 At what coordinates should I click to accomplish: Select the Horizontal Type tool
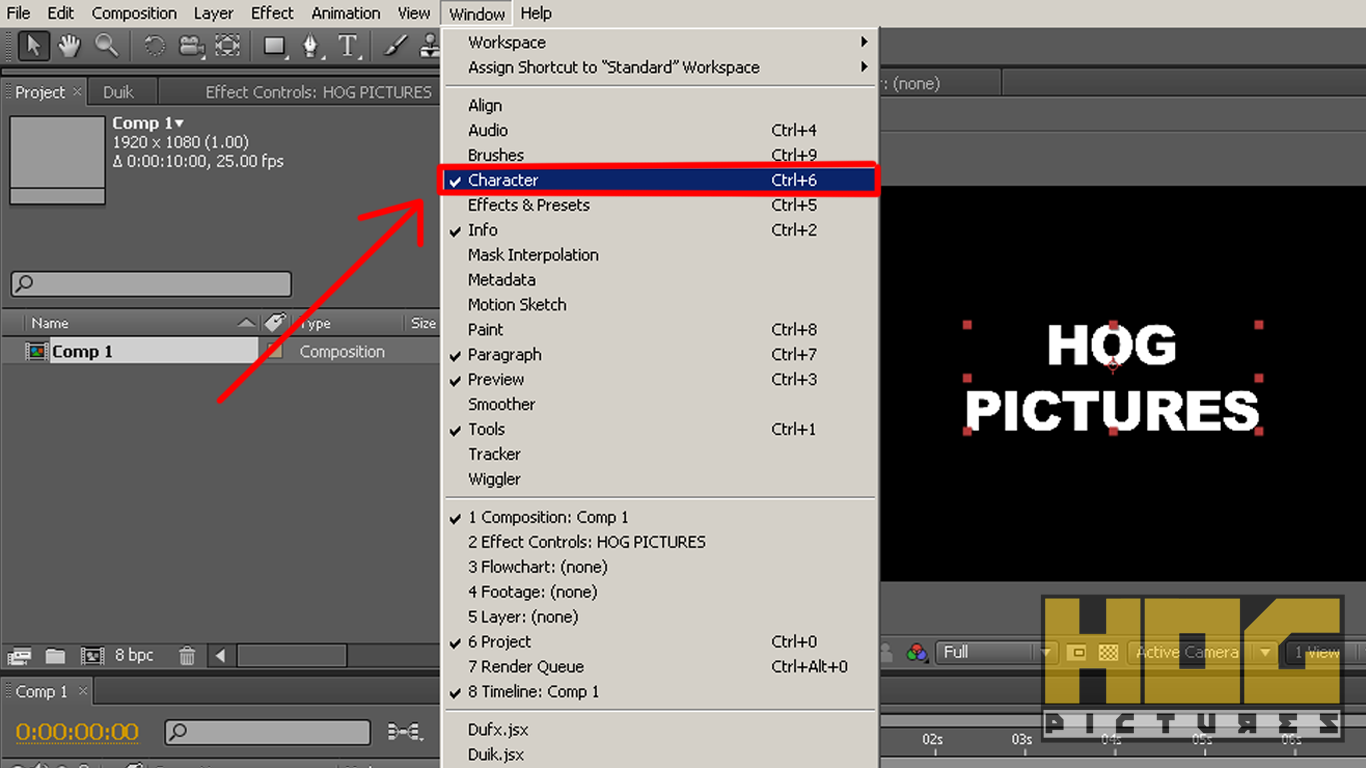coord(348,45)
